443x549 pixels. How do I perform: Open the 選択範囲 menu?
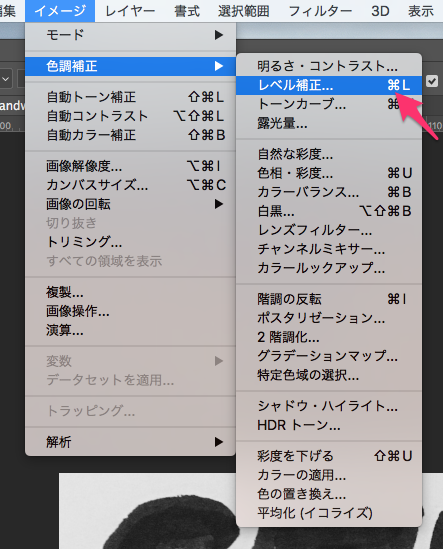coord(244,11)
